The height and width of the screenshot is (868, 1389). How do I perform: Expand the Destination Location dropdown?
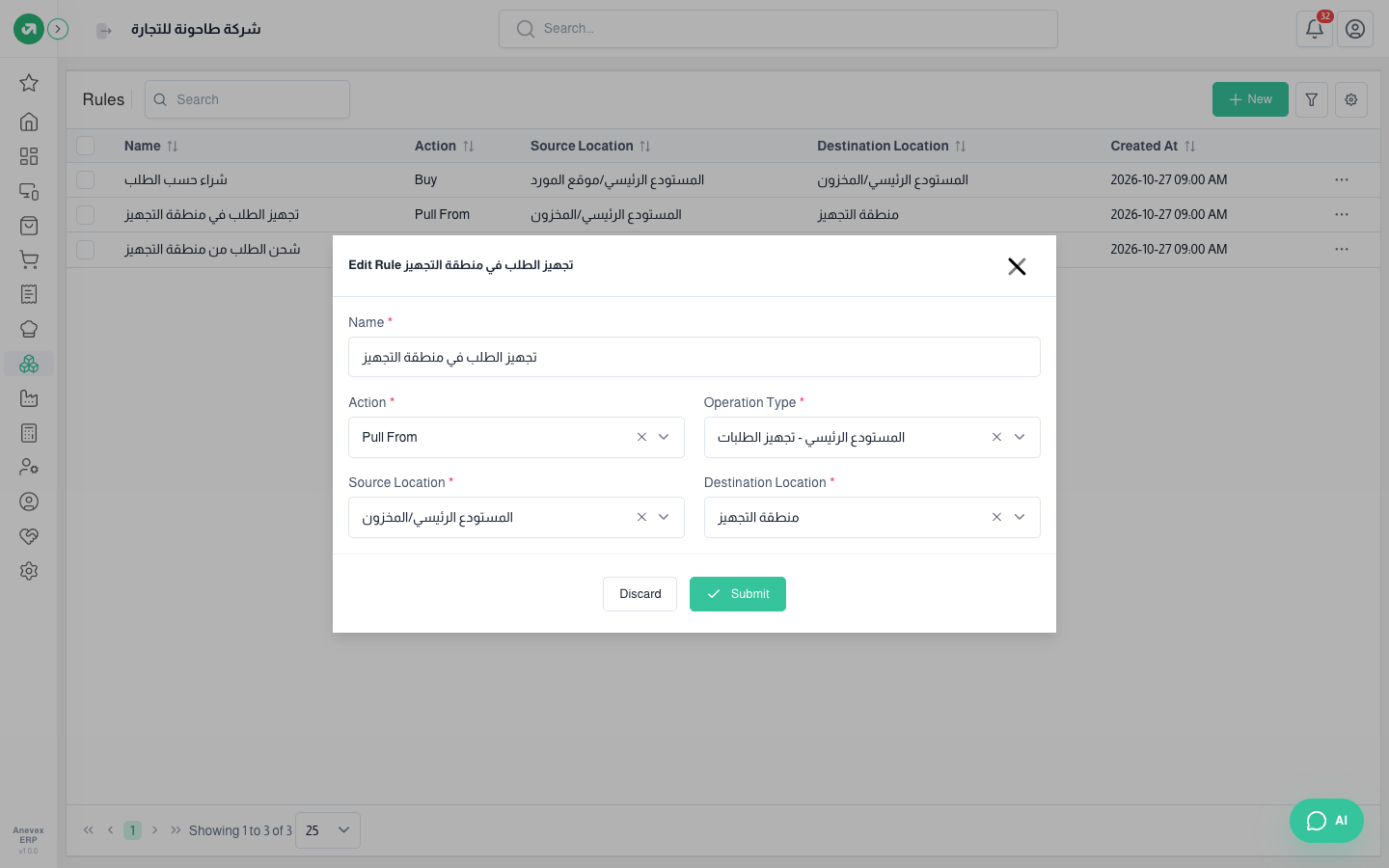(1020, 517)
